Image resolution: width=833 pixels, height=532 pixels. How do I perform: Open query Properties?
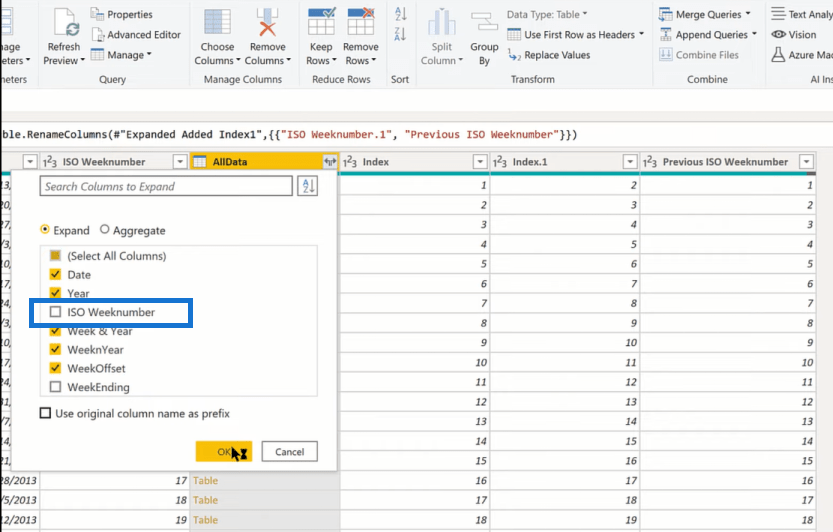click(122, 14)
